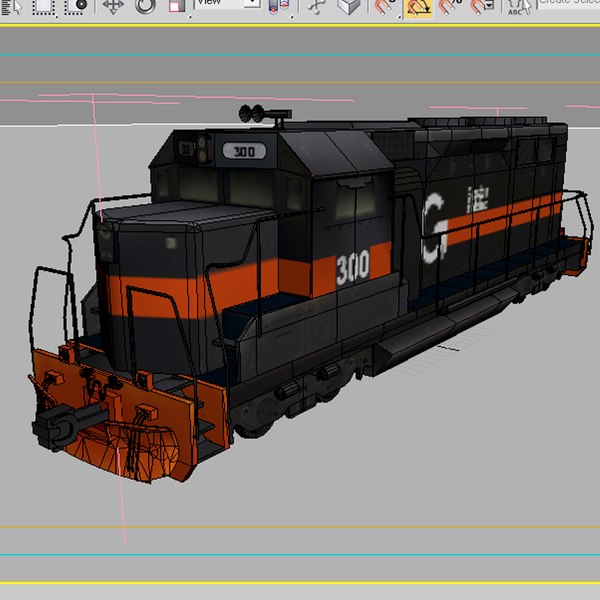Toggle the Window/Crossing selection mode
This screenshot has width=600, height=600.
76,7
